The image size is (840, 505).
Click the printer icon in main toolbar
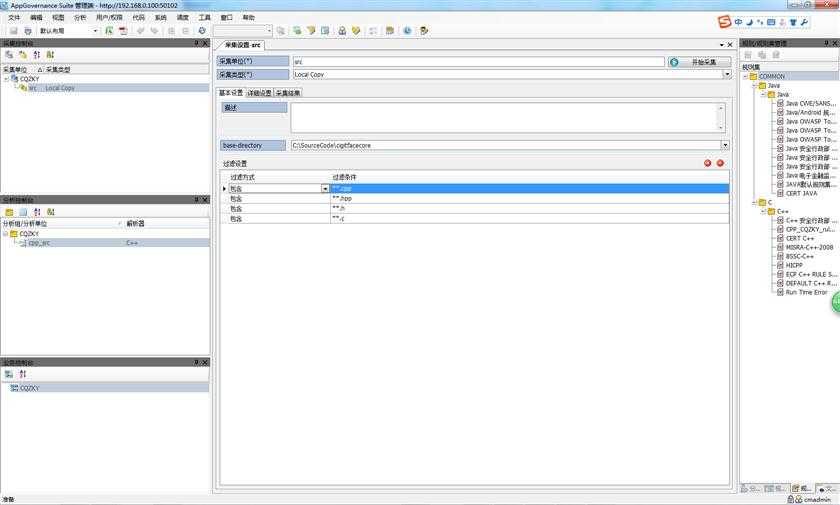click(28, 31)
